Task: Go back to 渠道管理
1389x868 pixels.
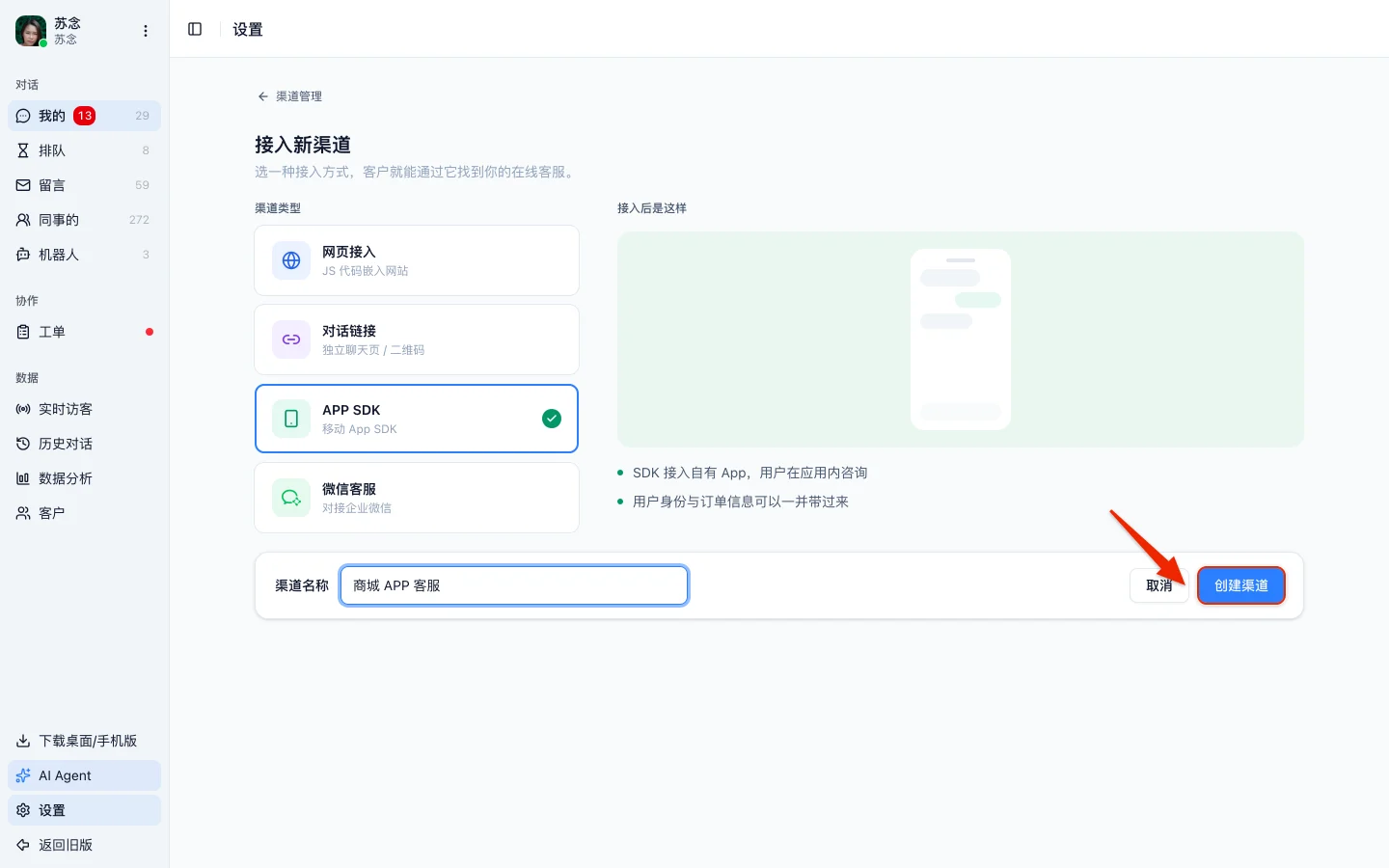Action: (289, 96)
